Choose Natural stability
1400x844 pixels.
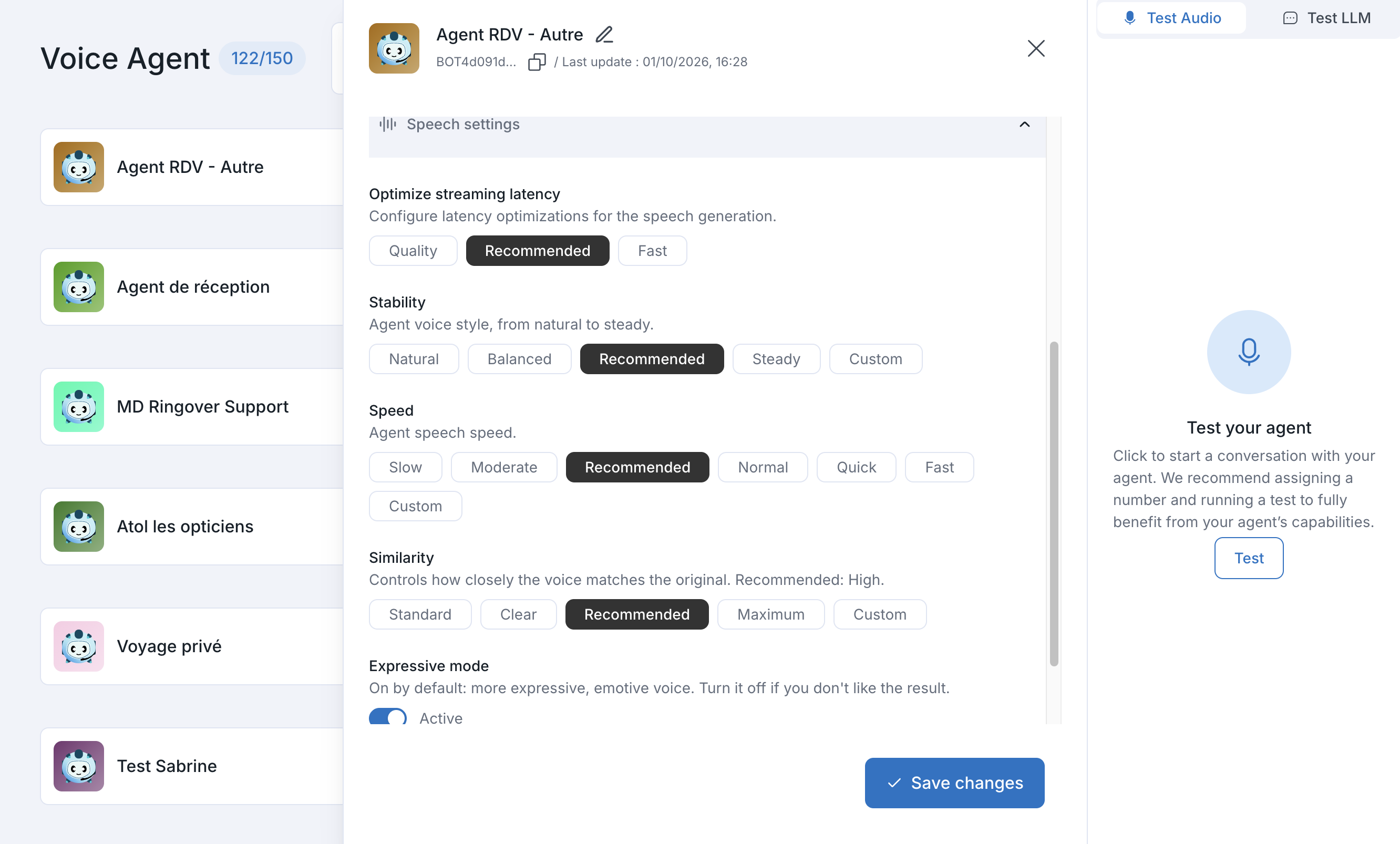point(414,359)
